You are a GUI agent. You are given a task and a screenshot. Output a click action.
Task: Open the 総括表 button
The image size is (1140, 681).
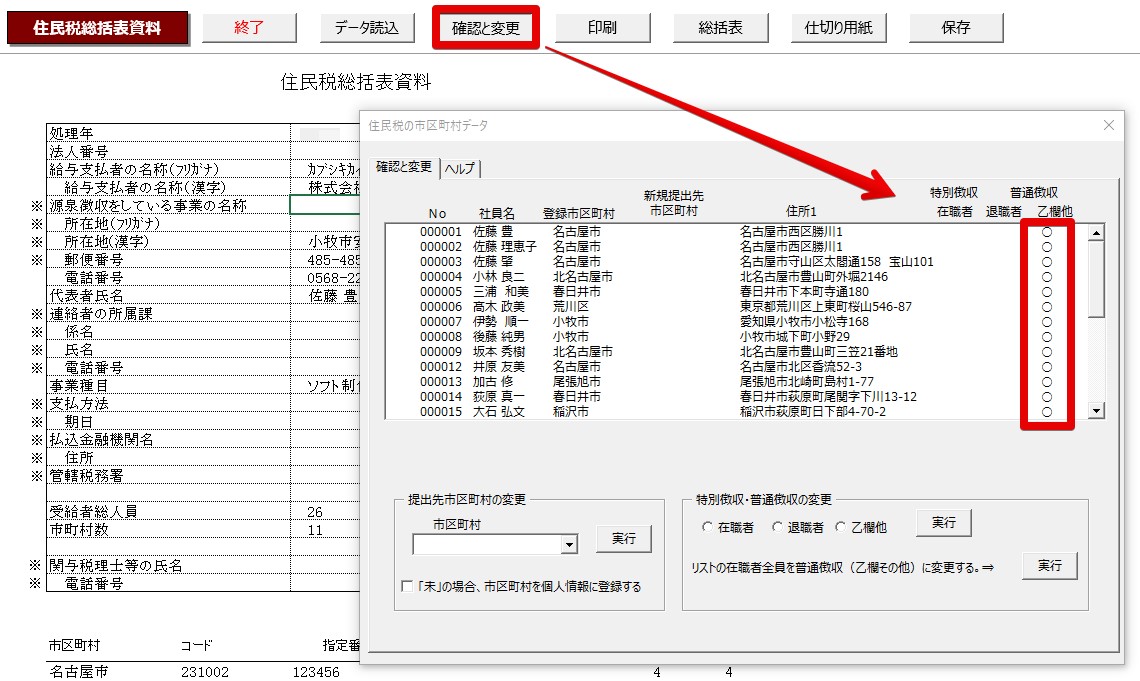(x=720, y=28)
